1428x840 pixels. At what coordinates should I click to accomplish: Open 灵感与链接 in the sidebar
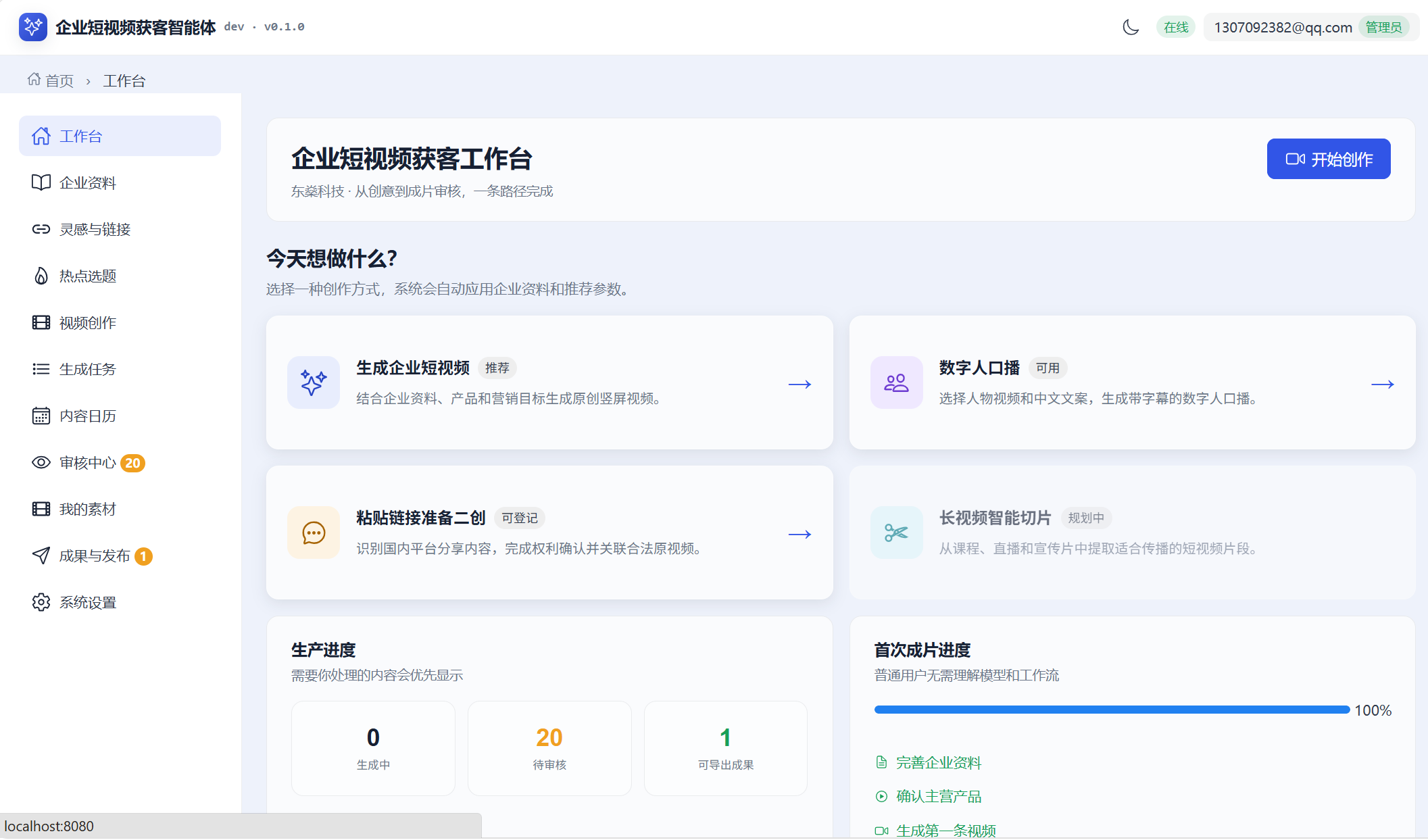coord(120,229)
